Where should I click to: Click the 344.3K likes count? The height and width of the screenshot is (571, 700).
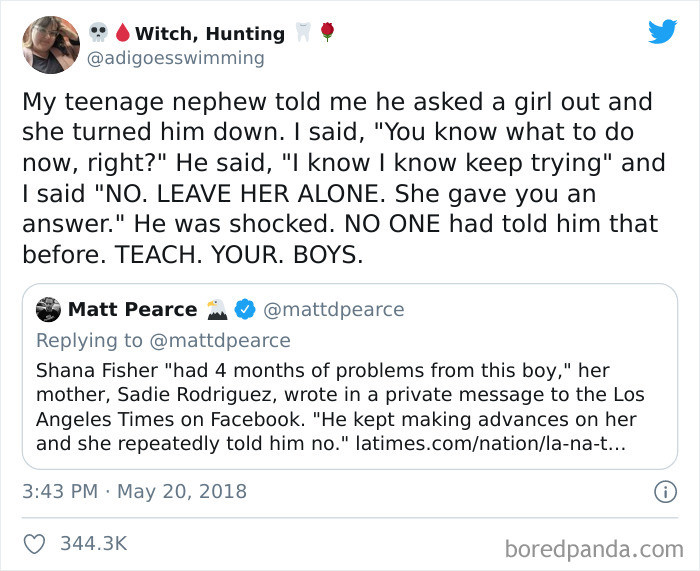95,543
